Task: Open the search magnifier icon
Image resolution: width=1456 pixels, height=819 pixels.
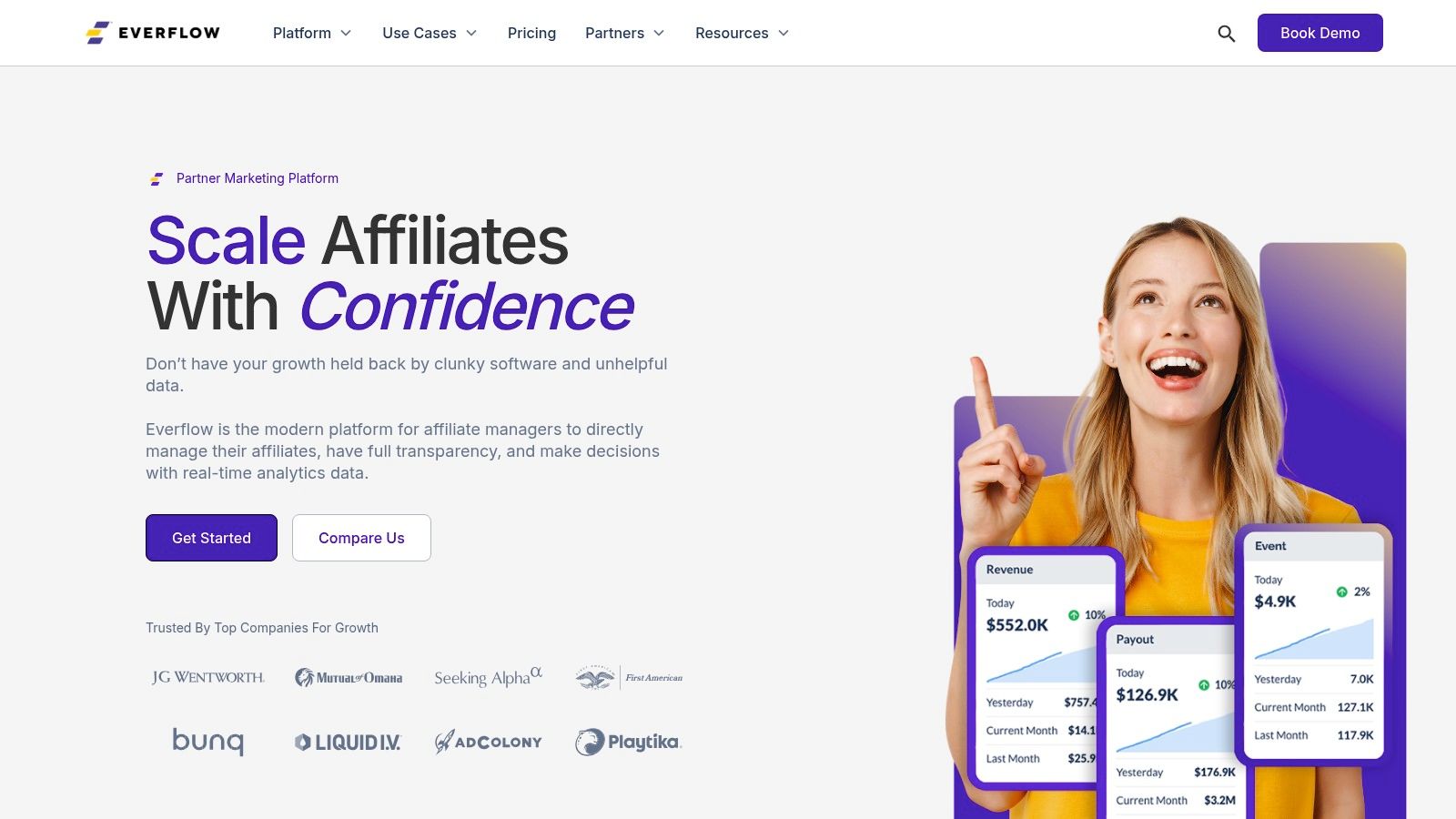Action: coord(1226,34)
